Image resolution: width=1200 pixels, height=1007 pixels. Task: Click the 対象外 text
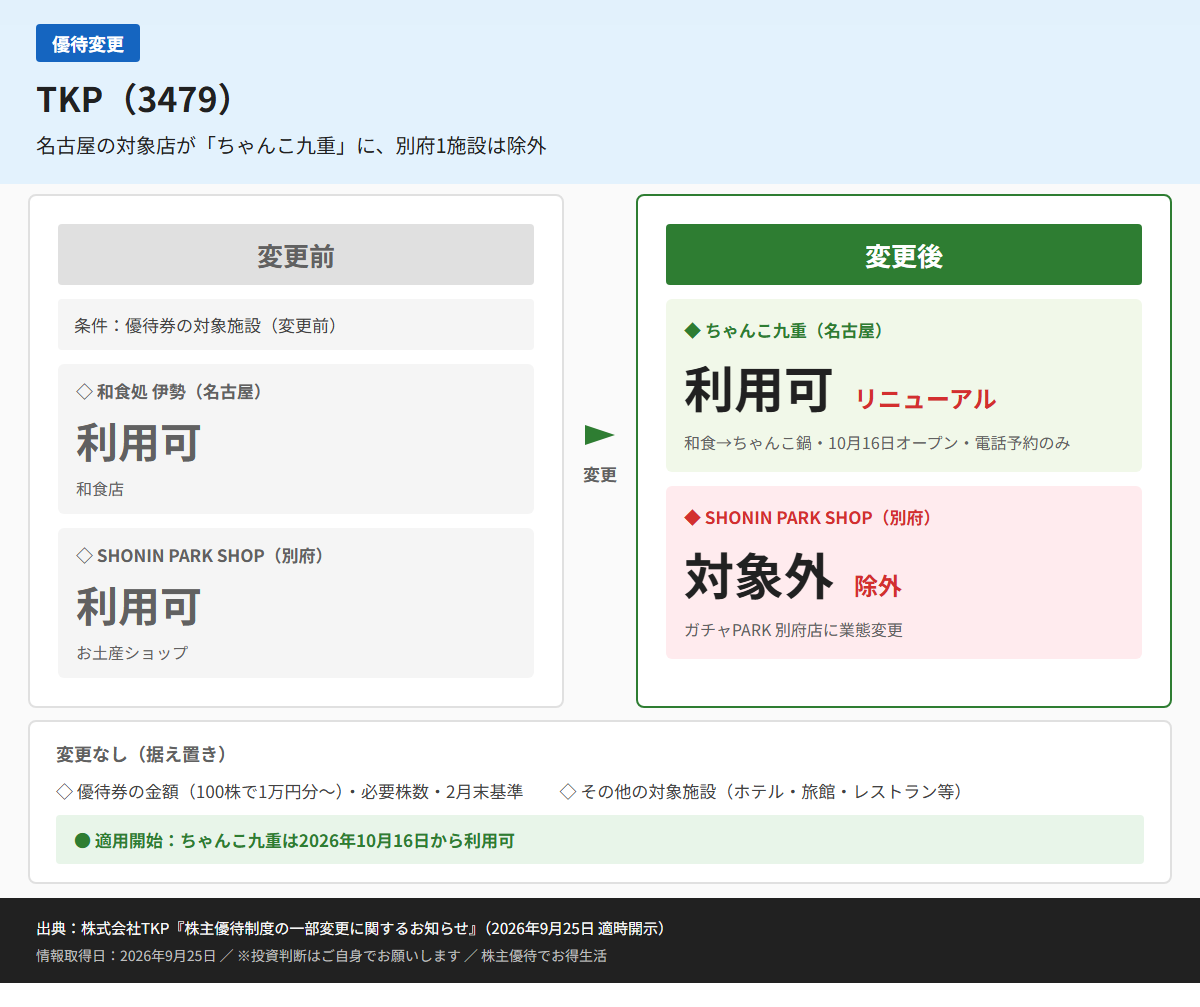pyautogui.click(x=759, y=576)
